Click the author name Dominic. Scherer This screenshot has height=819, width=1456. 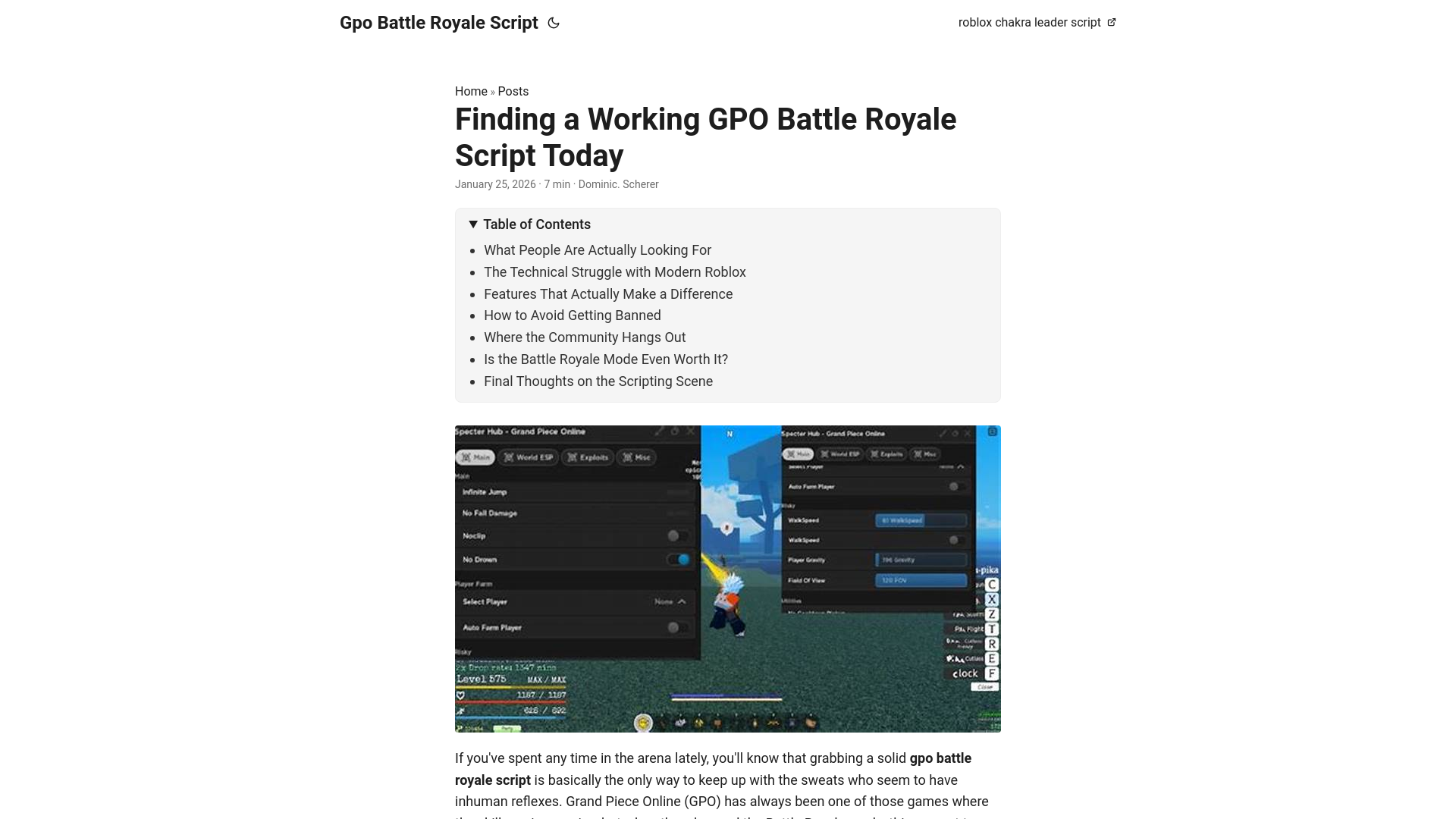[x=618, y=184]
